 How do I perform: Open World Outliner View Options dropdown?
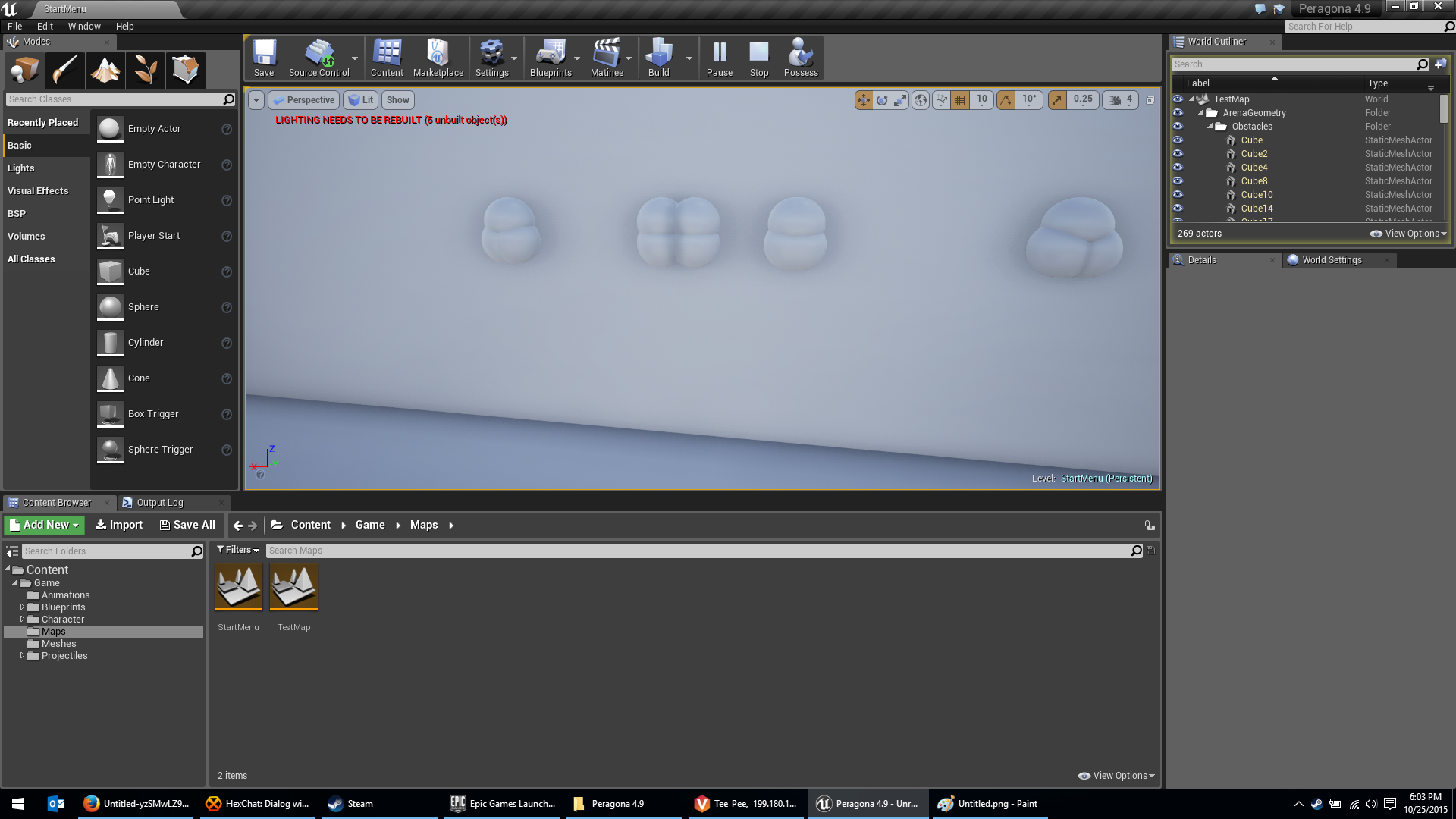[x=1408, y=234]
